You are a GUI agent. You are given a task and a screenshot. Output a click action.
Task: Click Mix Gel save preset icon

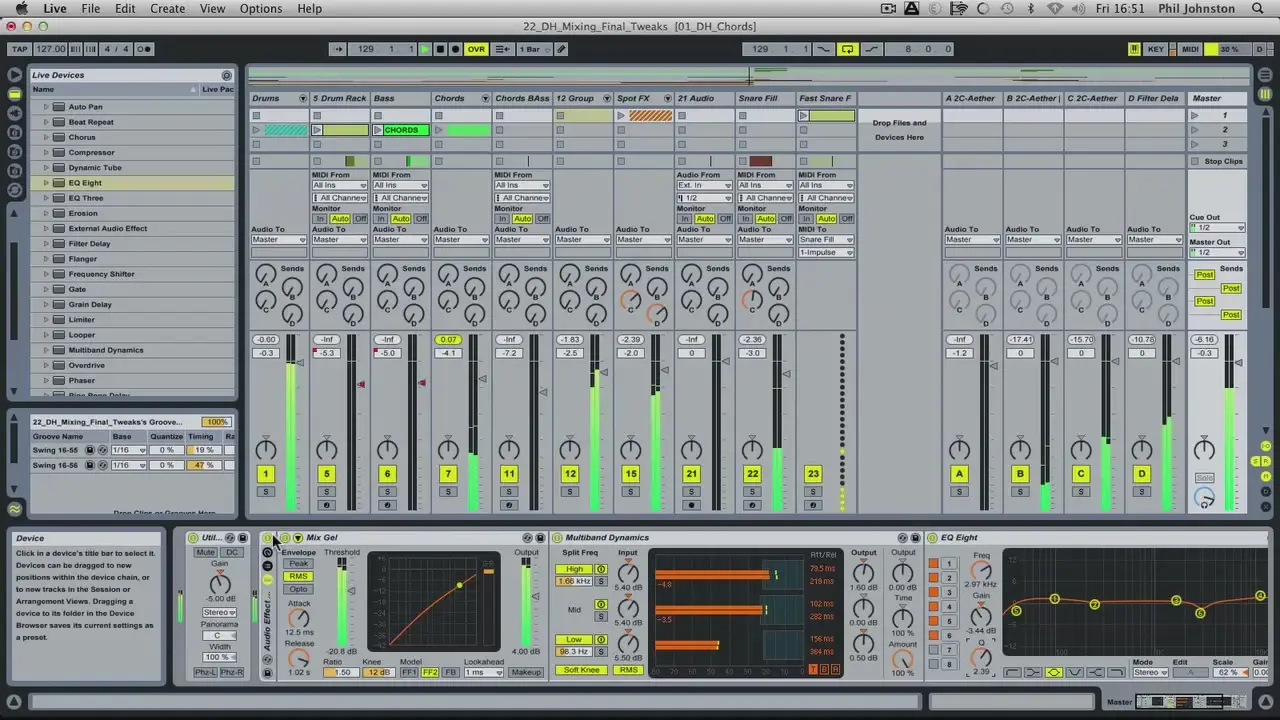click(x=540, y=538)
